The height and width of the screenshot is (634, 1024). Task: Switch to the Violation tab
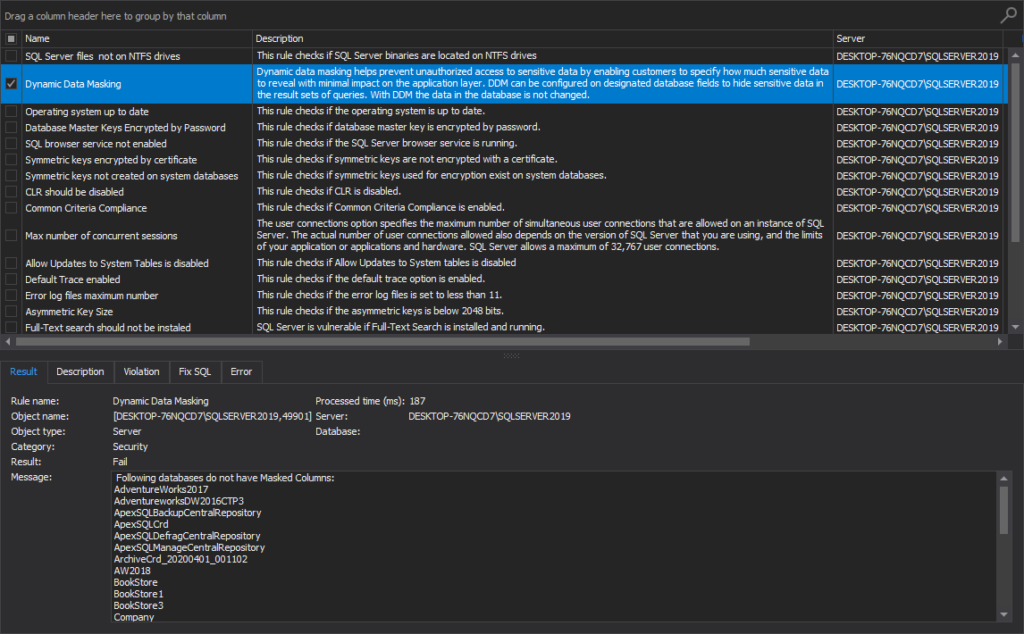tap(141, 371)
